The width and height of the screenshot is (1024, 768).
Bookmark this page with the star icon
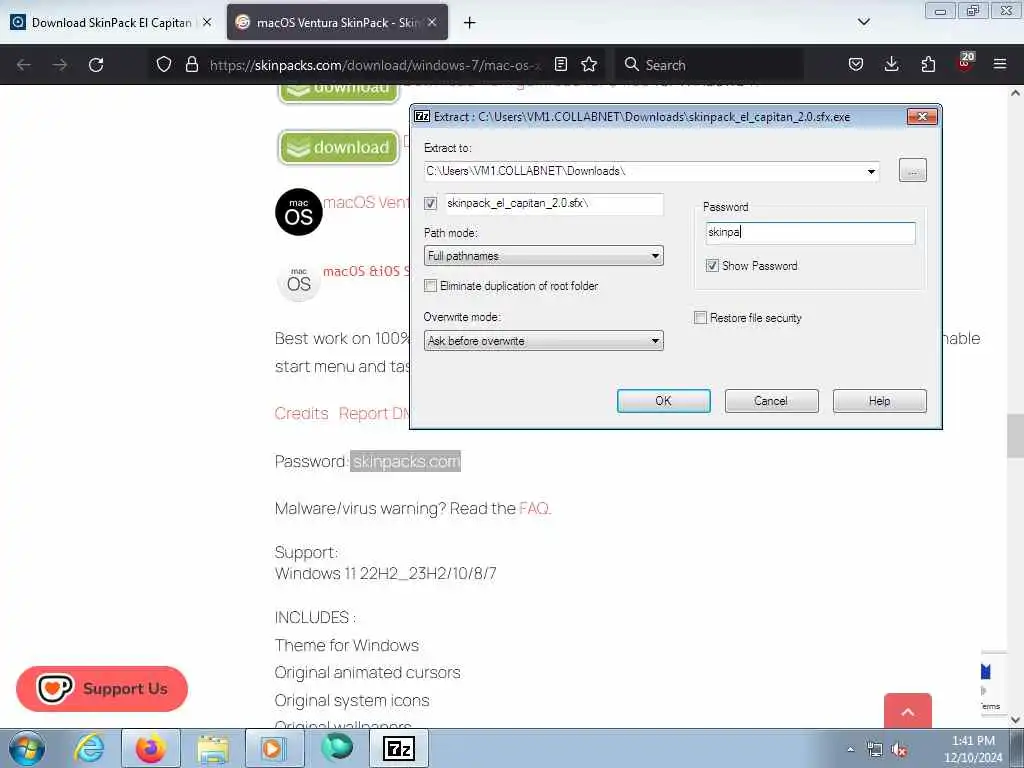(x=589, y=64)
